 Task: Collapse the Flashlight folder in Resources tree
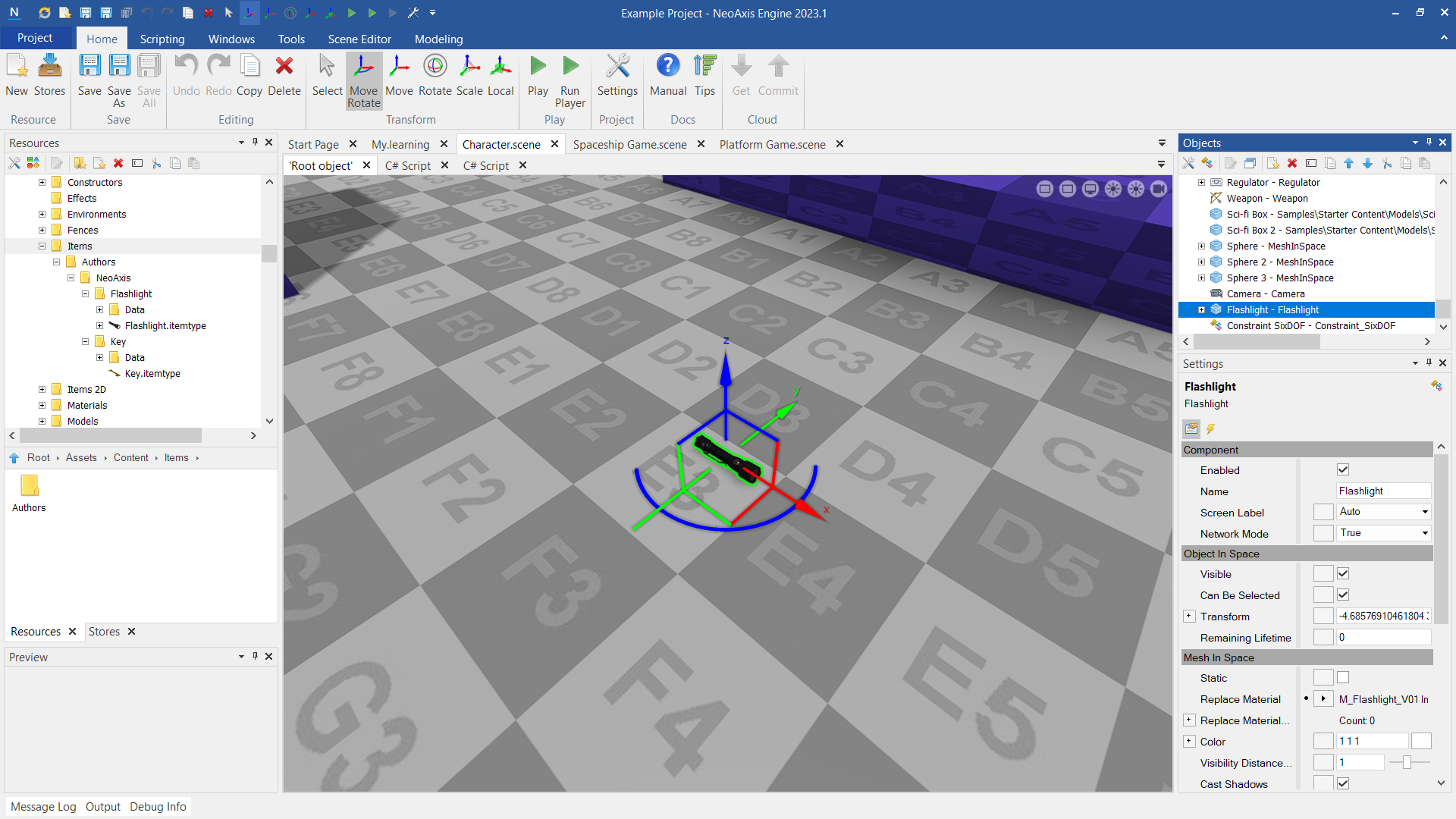[x=86, y=294]
